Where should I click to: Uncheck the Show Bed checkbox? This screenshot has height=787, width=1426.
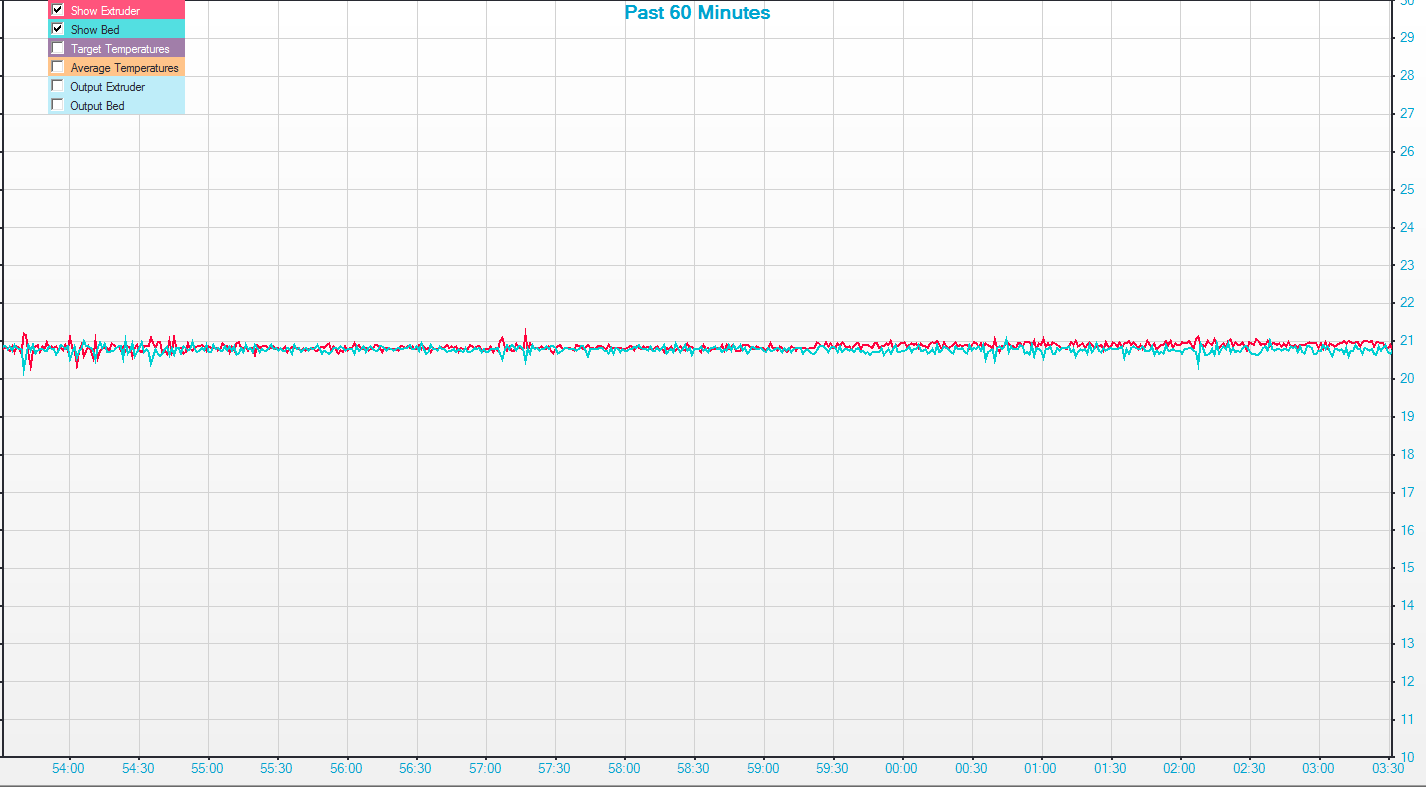[58, 29]
